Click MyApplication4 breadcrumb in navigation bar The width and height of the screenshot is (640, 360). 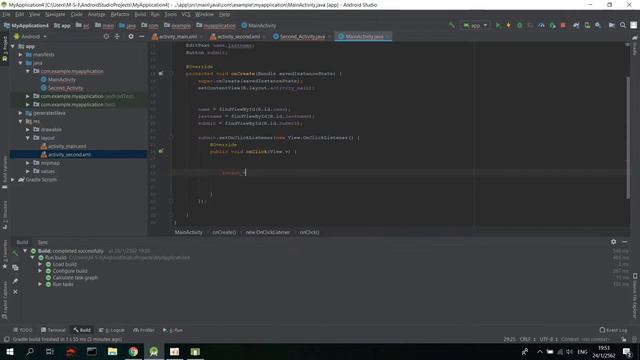tap(27, 25)
